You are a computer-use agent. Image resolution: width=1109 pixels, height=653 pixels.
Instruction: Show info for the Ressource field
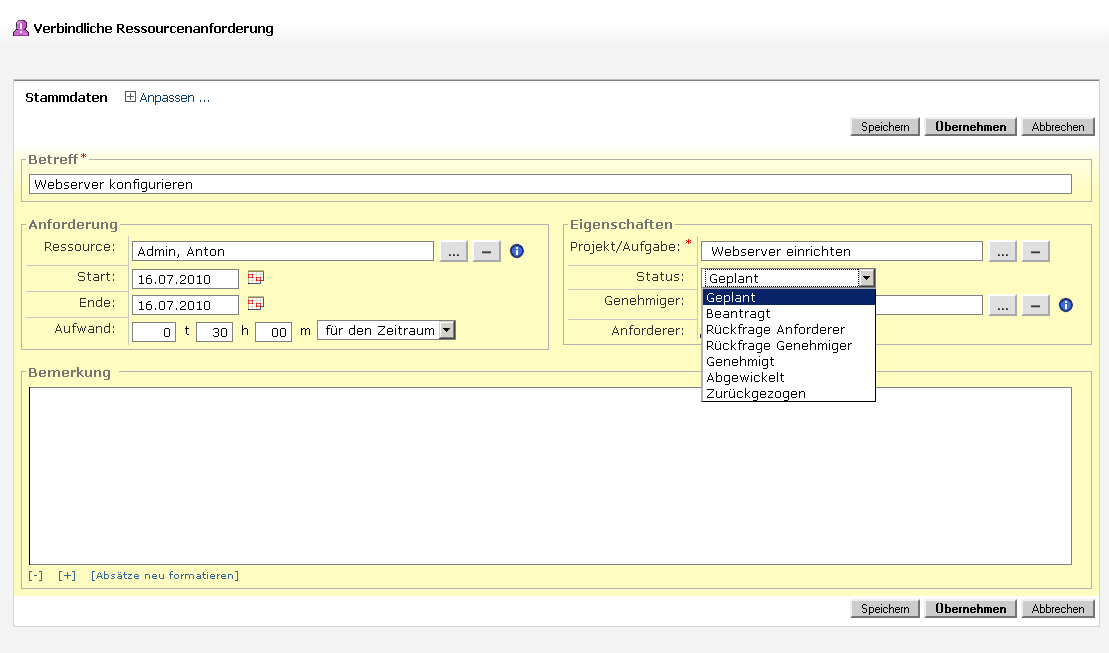click(x=517, y=251)
